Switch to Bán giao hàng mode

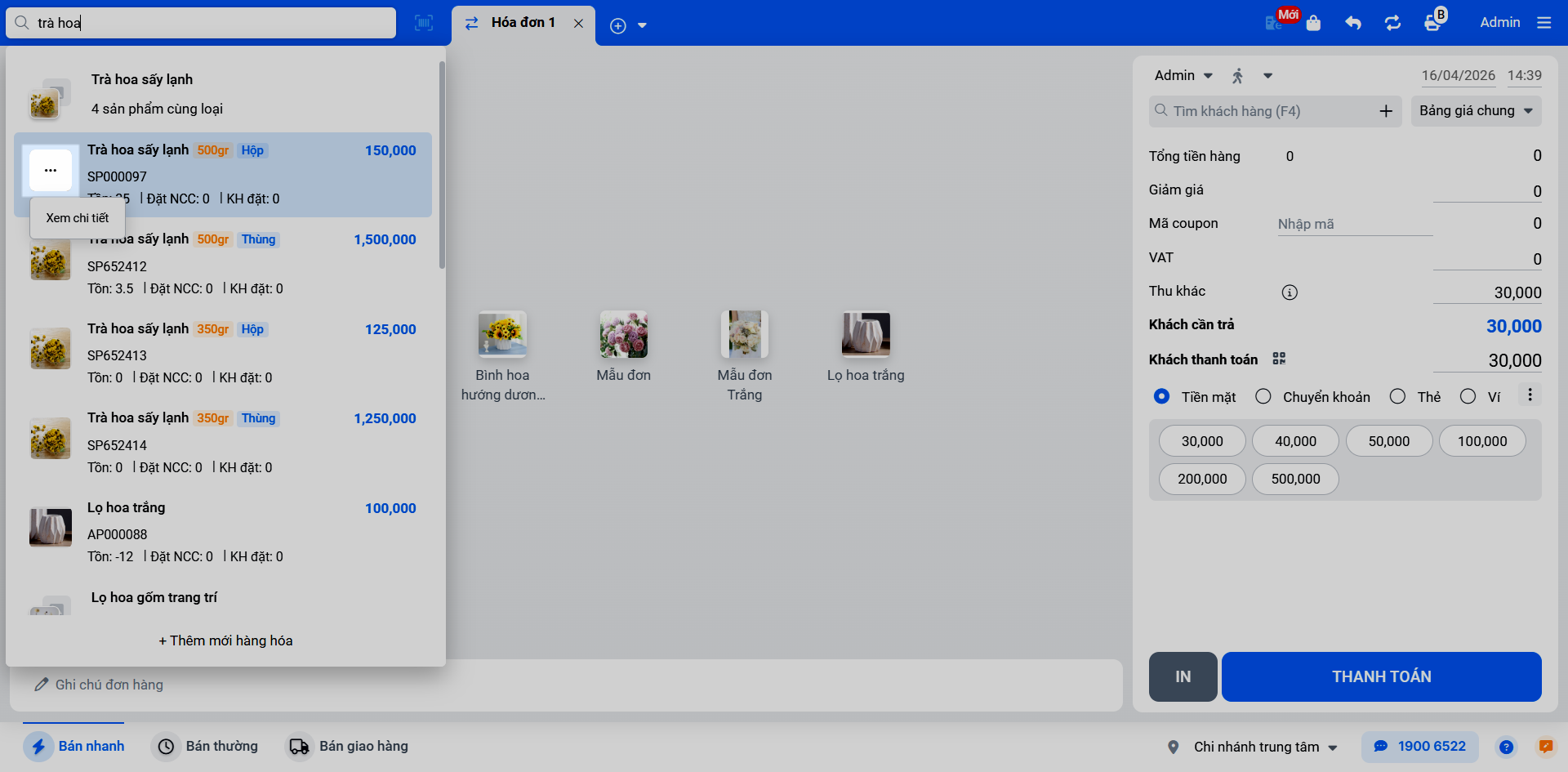pos(347,747)
